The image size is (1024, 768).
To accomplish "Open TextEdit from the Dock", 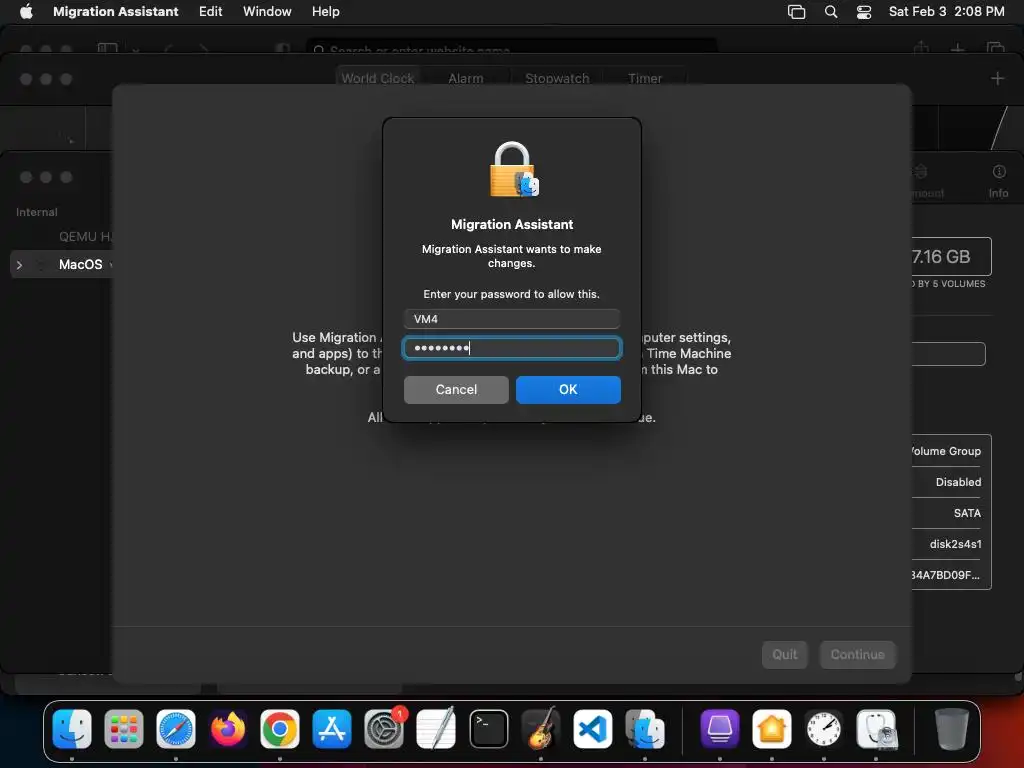I will coord(436,729).
